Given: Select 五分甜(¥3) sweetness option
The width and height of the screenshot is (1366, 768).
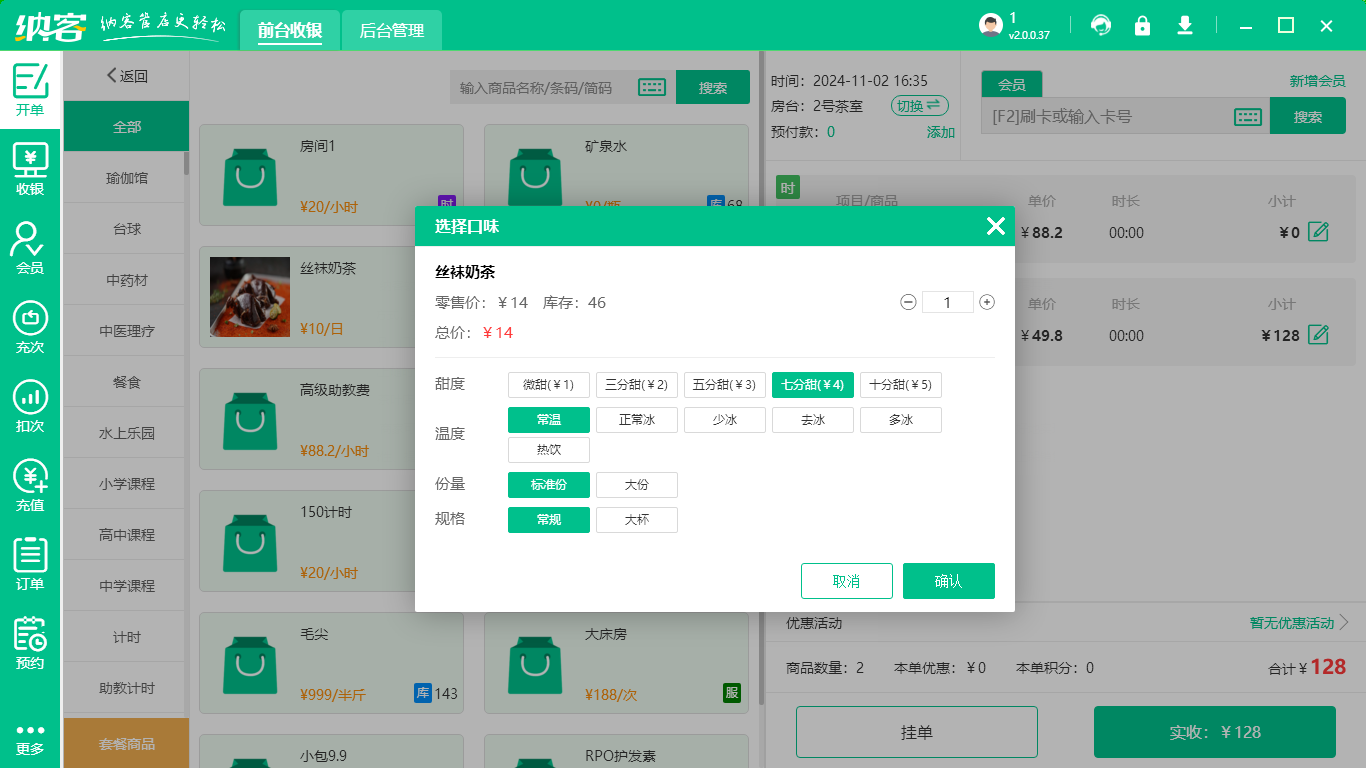Looking at the screenshot, I should [724, 384].
